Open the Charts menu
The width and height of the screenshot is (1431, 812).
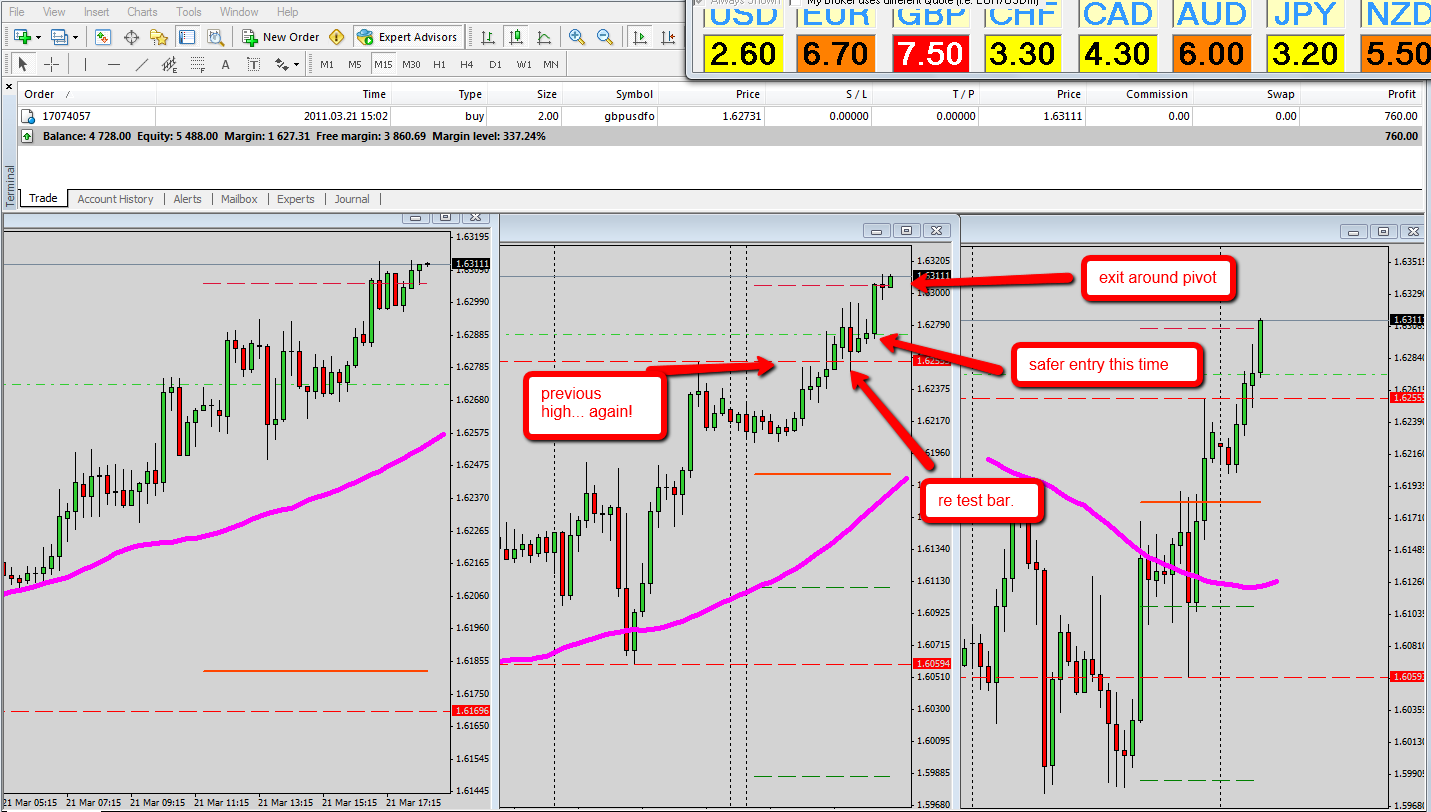(142, 12)
